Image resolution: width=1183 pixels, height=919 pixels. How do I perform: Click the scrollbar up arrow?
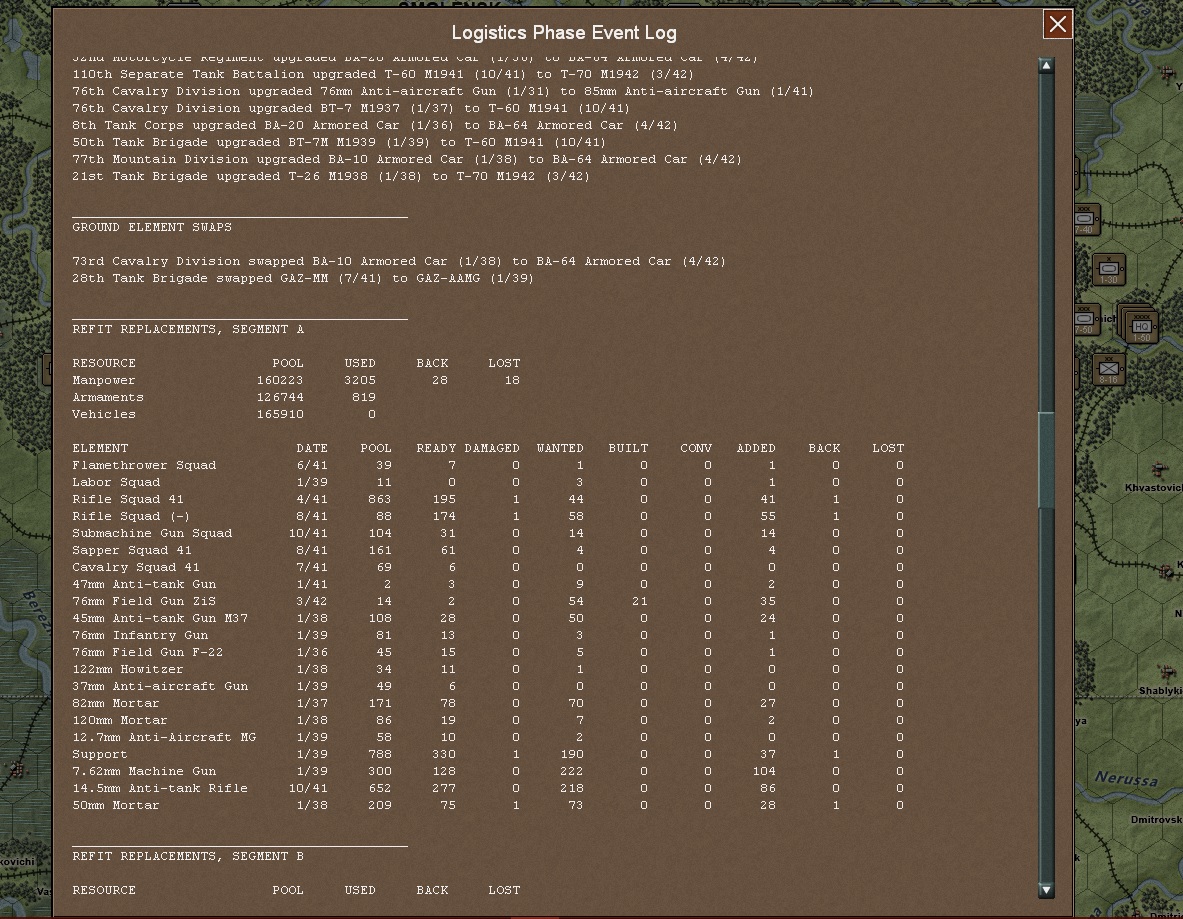pyautogui.click(x=1046, y=66)
